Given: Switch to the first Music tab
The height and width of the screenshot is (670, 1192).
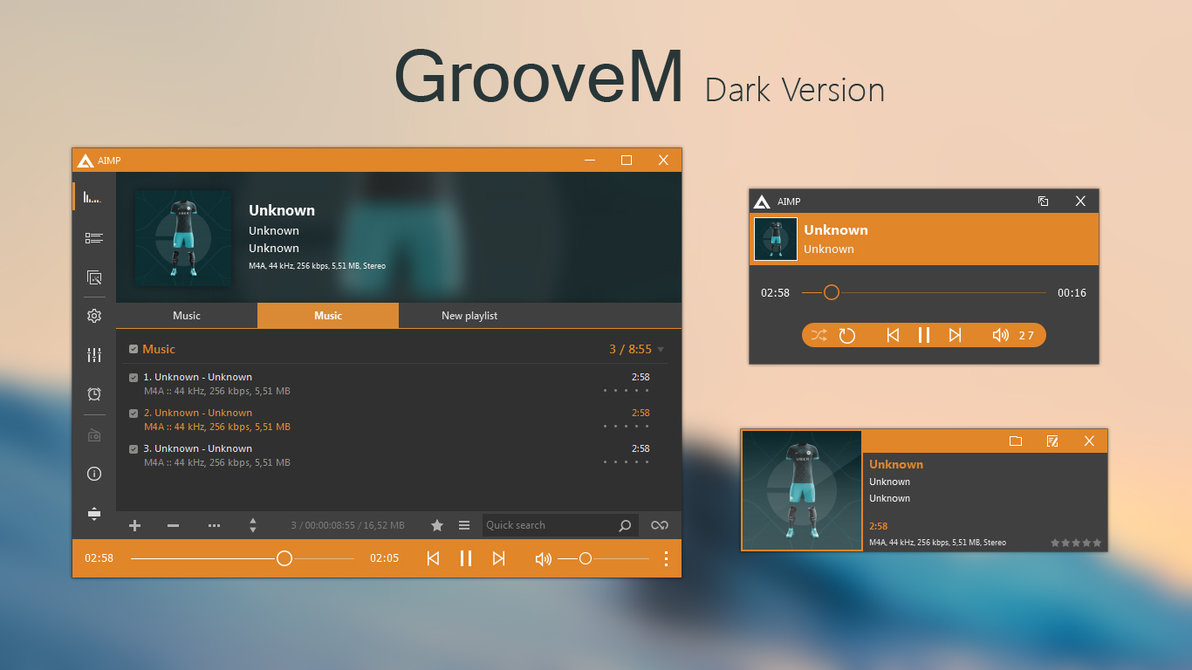Looking at the screenshot, I should (x=186, y=316).
